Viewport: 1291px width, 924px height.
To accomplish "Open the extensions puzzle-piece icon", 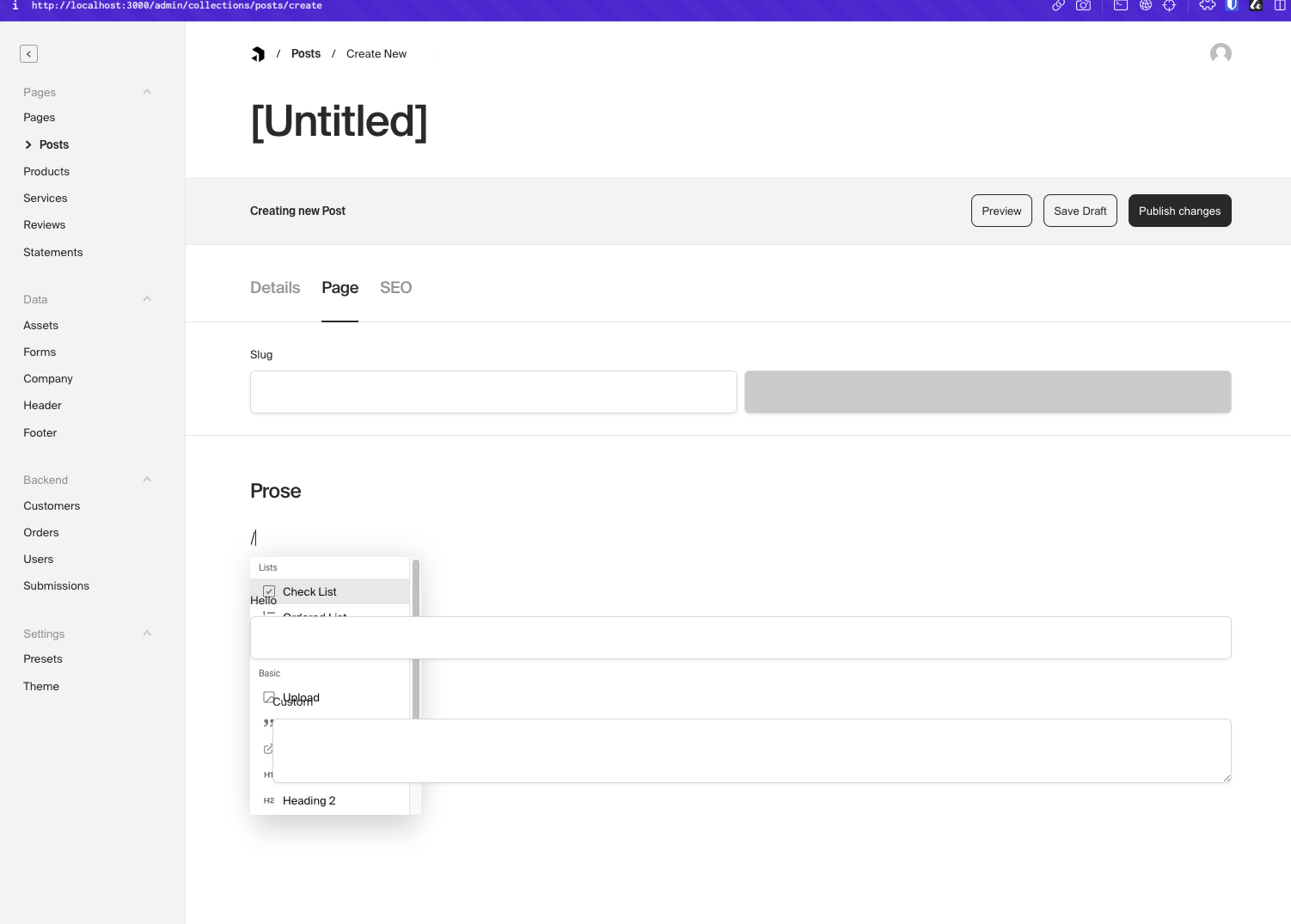I will click(1208, 6).
